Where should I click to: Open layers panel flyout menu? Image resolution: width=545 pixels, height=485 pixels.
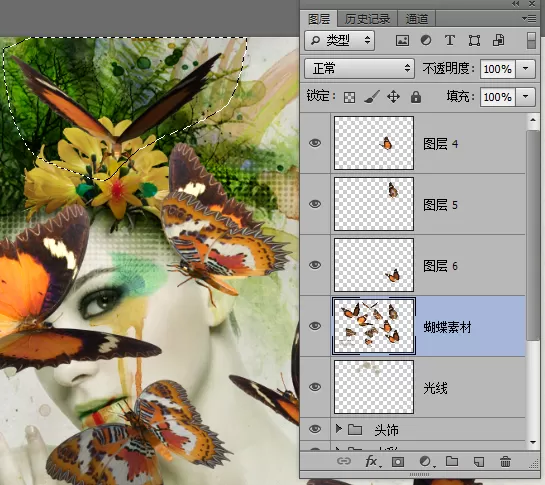(x=529, y=19)
